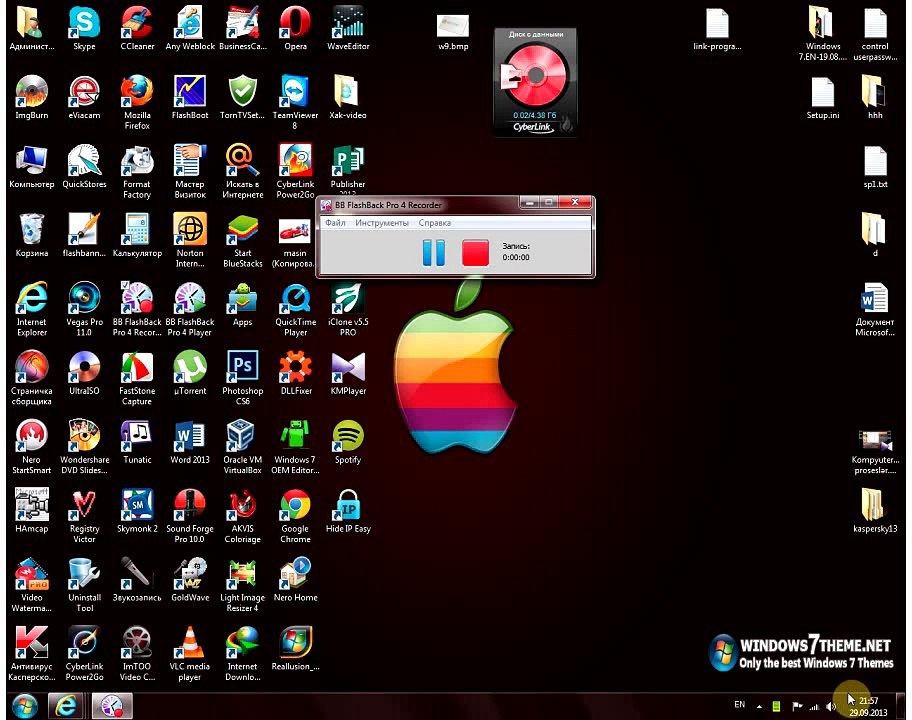Open the link-progra... text file icon
This screenshot has width=912, height=720.
717,28
